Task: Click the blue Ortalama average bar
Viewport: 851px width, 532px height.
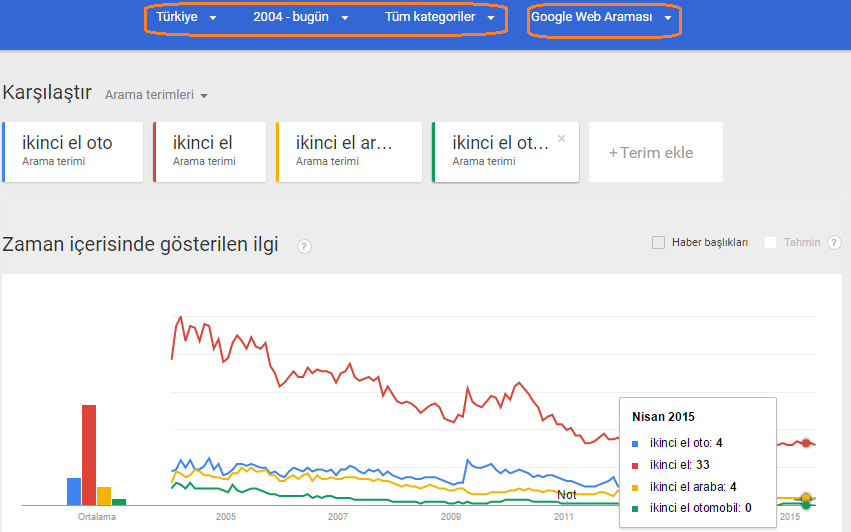Action: (74, 491)
